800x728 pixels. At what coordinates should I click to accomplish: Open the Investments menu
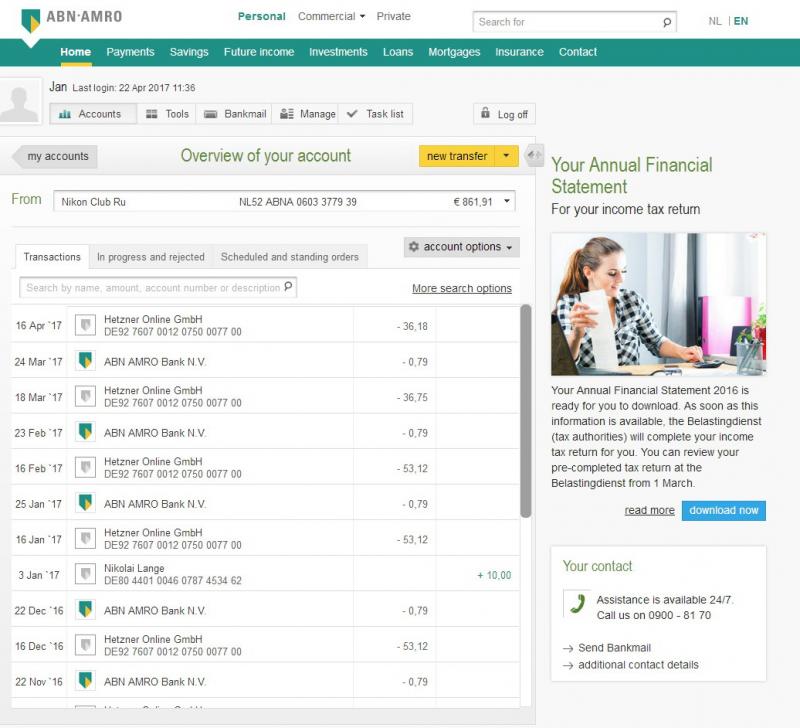pyautogui.click(x=338, y=52)
